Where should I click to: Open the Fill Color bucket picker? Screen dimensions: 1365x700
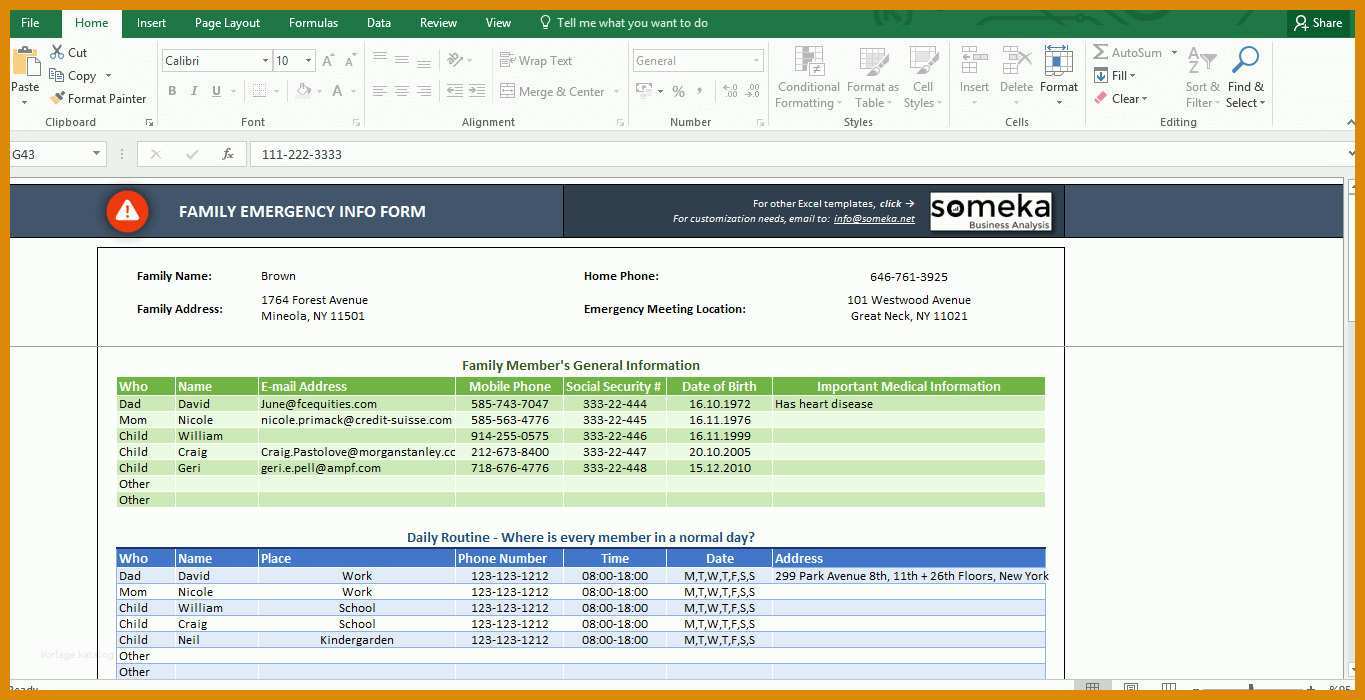(x=303, y=91)
